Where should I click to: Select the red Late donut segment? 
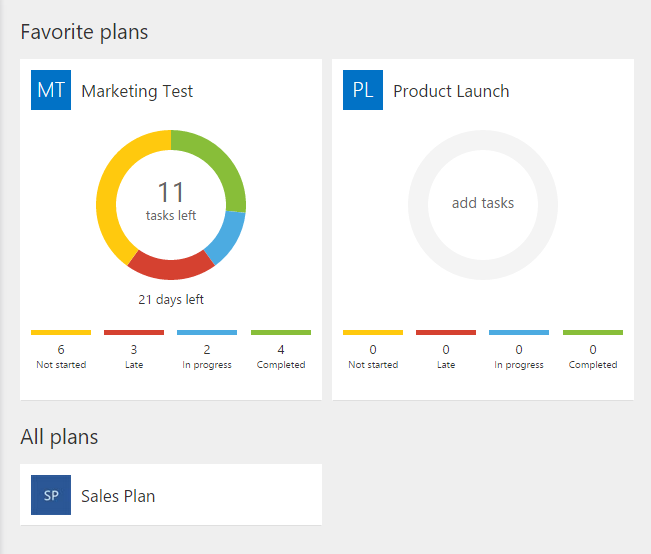[x=171, y=268]
